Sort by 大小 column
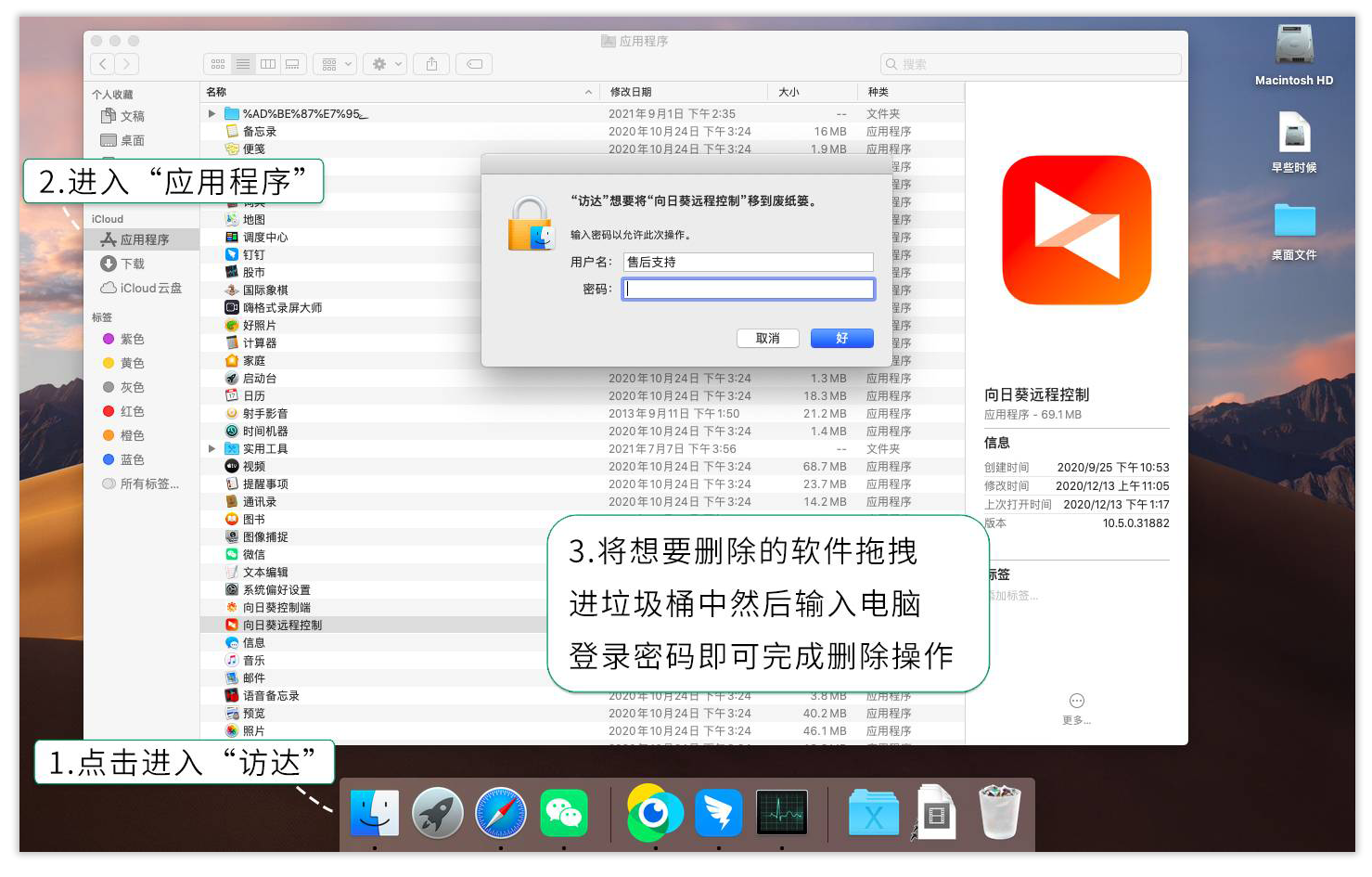The image size is (1372, 877). coord(812,92)
